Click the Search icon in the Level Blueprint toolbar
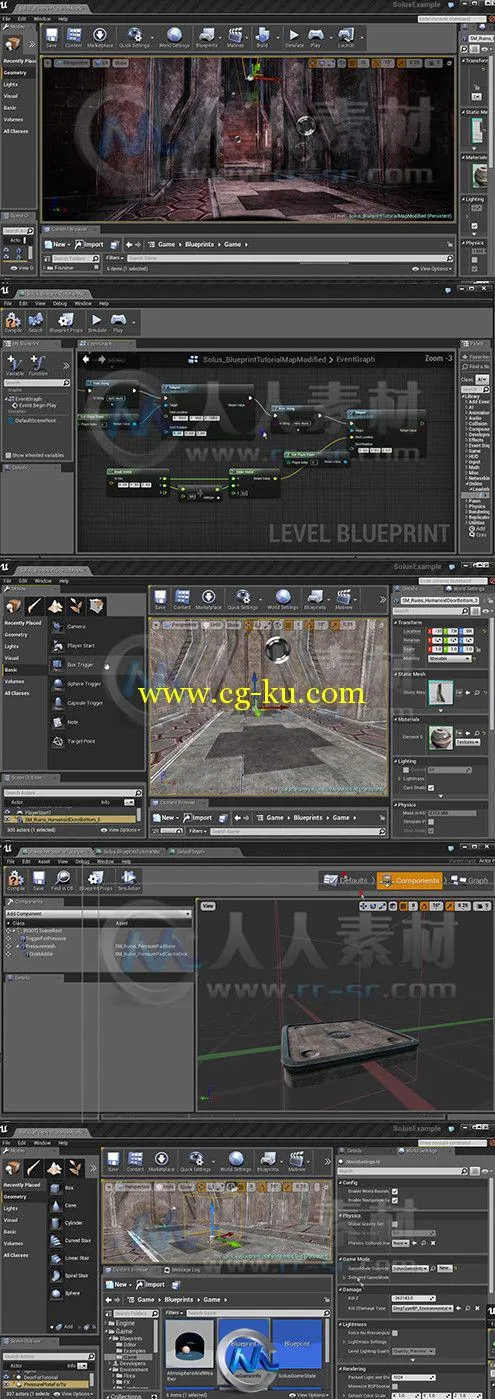Image resolution: width=495 pixels, height=1399 pixels. (x=36, y=323)
